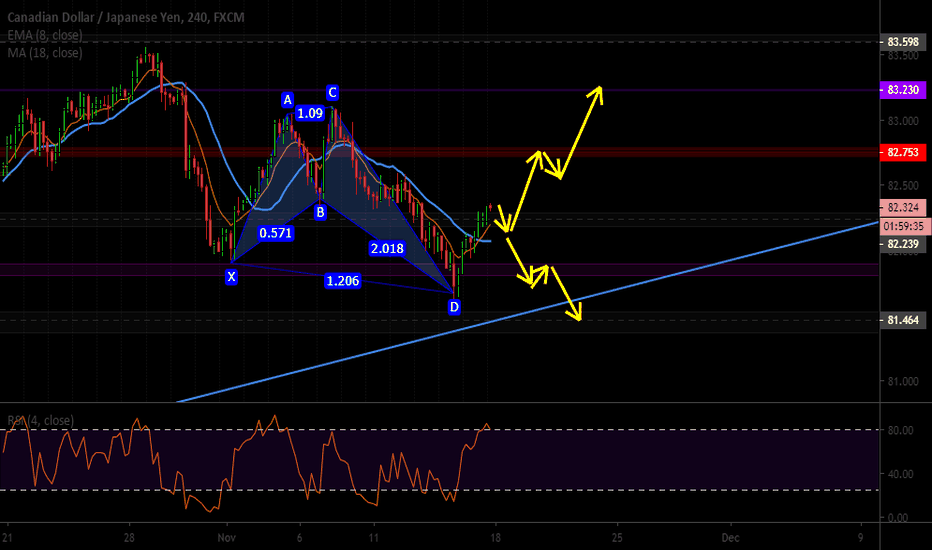This screenshot has height=550, width=932.
Task: Select the EMA (8, close) indicator legend
Action: (x=43, y=36)
